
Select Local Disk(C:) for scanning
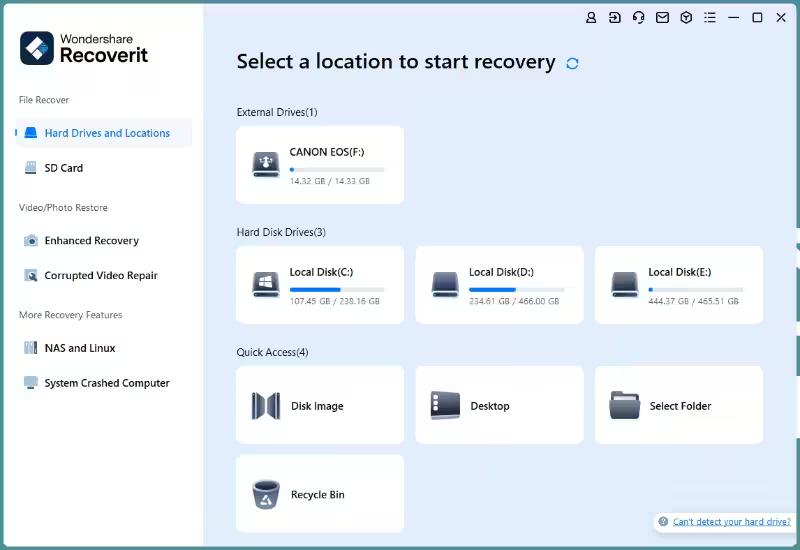click(320, 285)
